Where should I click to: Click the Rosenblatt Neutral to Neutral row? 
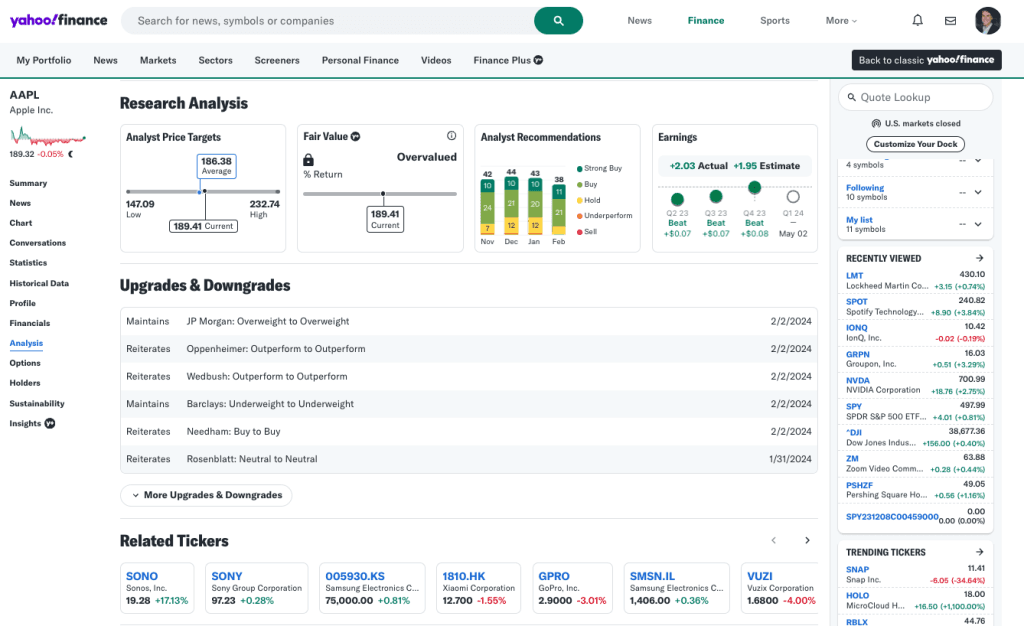click(x=469, y=459)
